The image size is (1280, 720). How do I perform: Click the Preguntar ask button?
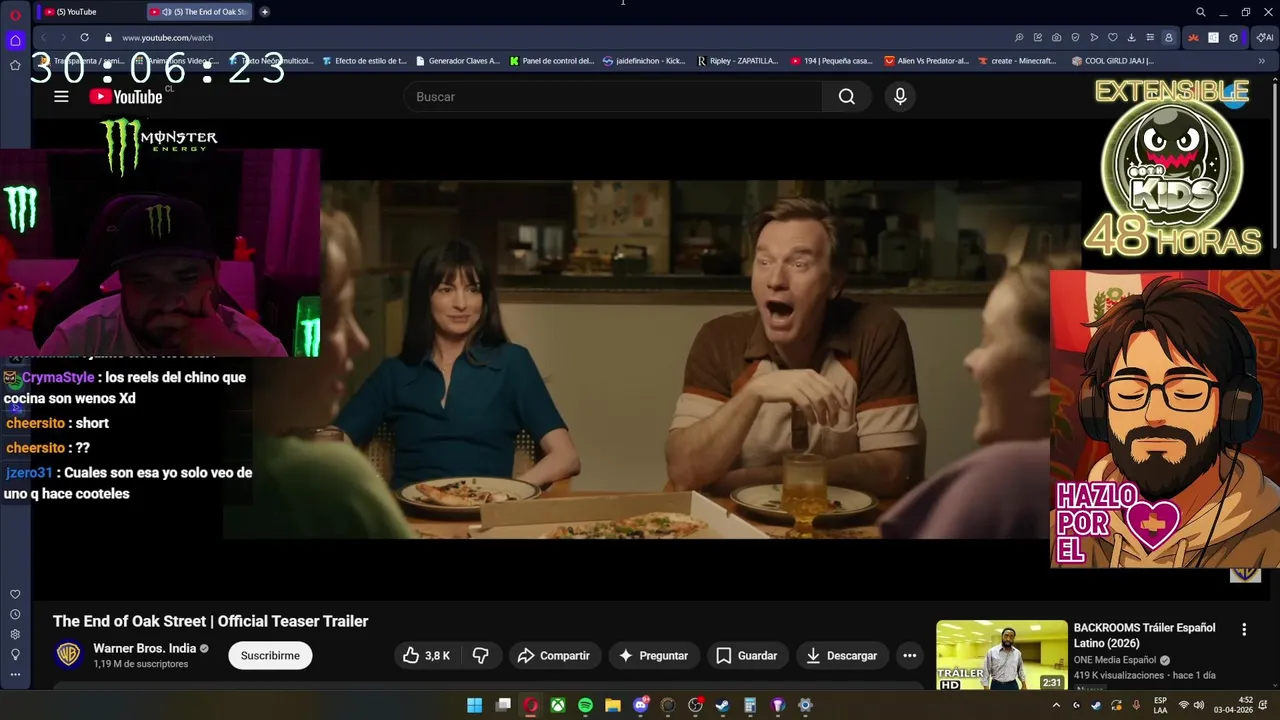[x=653, y=656]
